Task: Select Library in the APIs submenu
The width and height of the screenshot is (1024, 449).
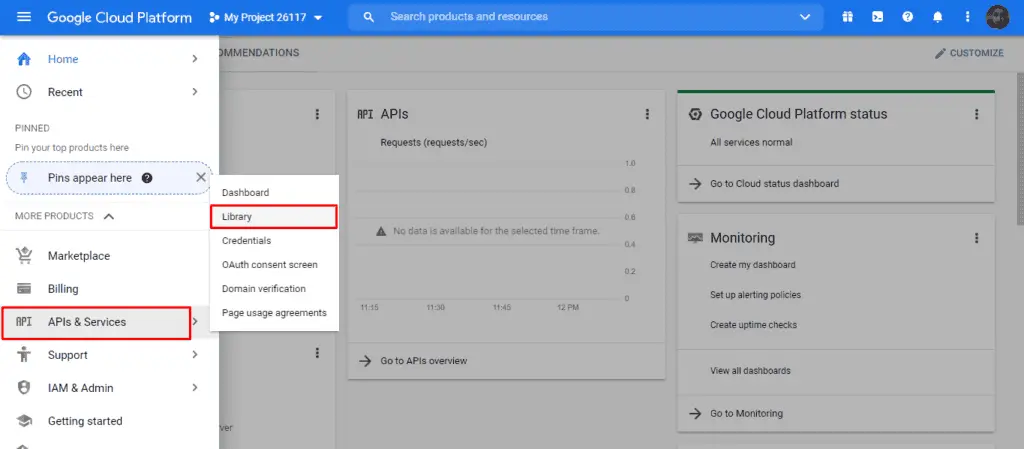Action: click(x=274, y=217)
